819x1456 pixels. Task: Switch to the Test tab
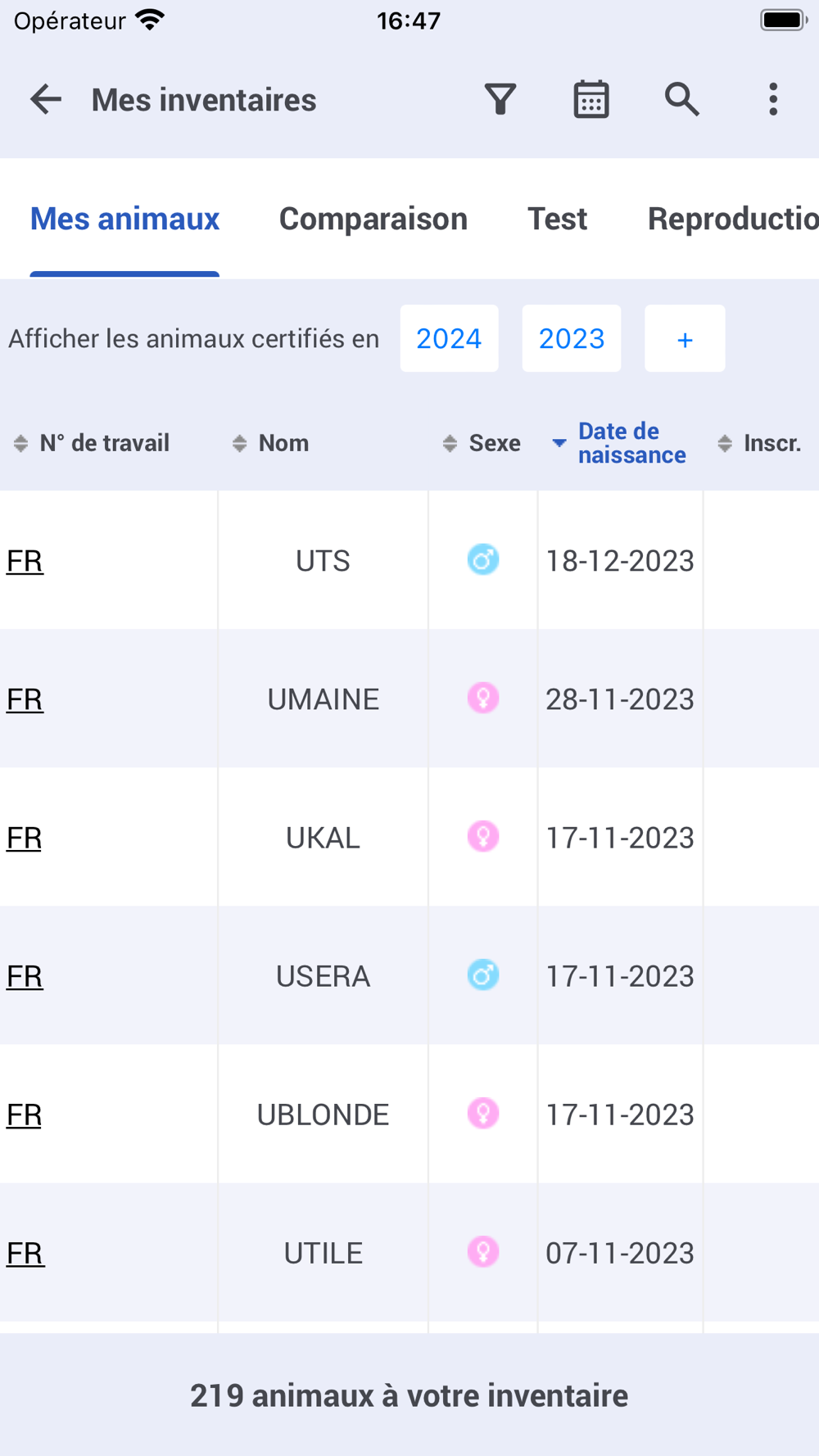[x=557, y=219]
